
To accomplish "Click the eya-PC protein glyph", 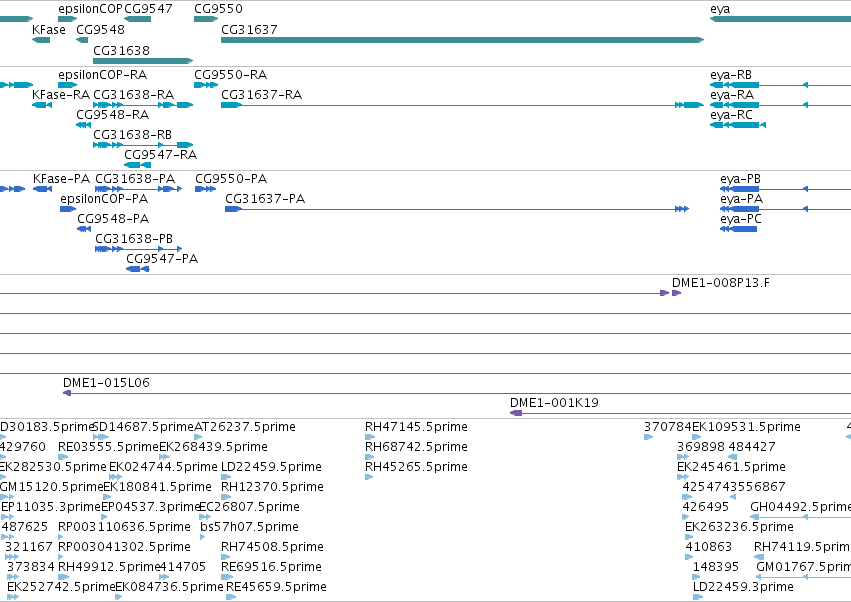I will click(x=738, y=229).
